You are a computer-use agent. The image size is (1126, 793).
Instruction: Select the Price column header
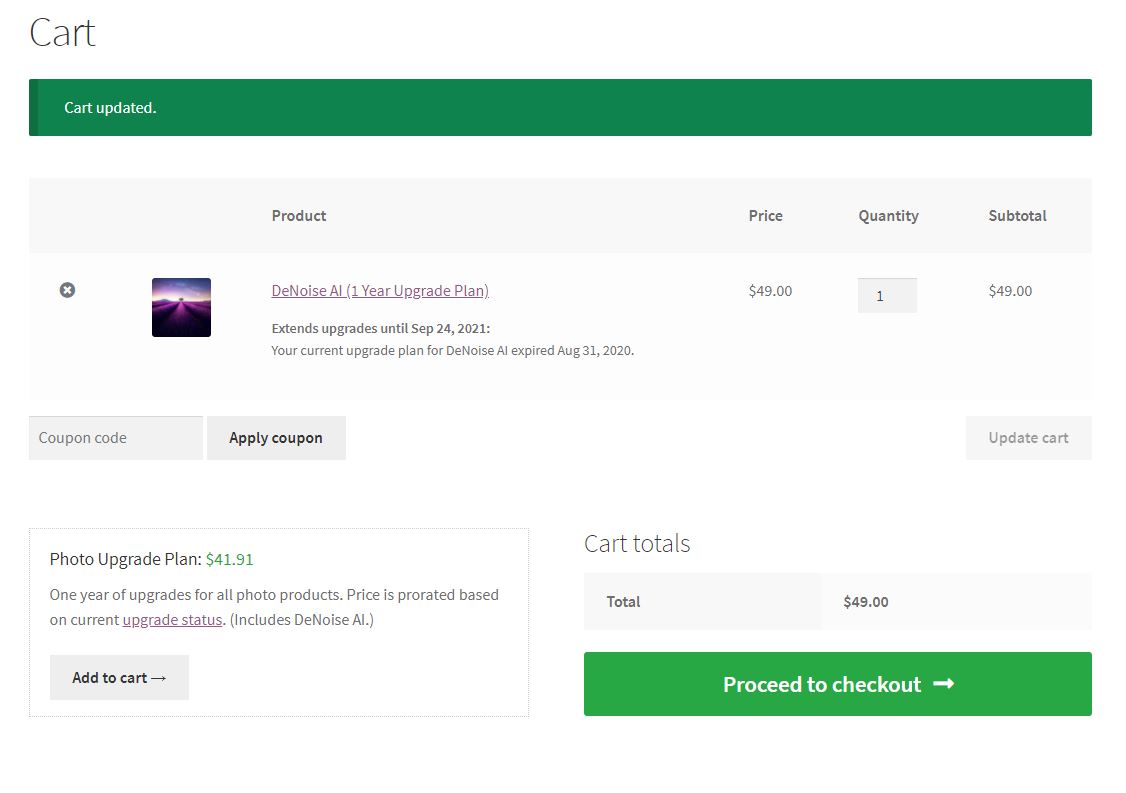[x=765, y=216]
